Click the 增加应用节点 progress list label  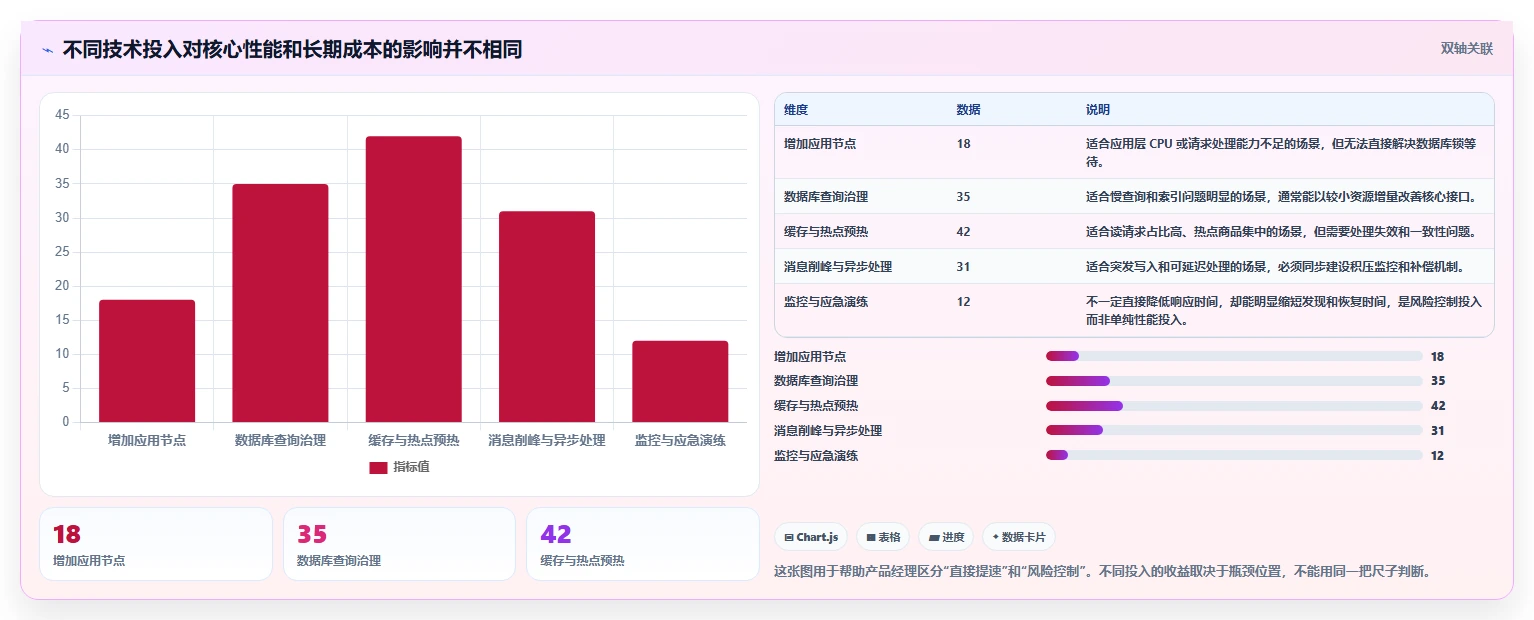(810, 357)
